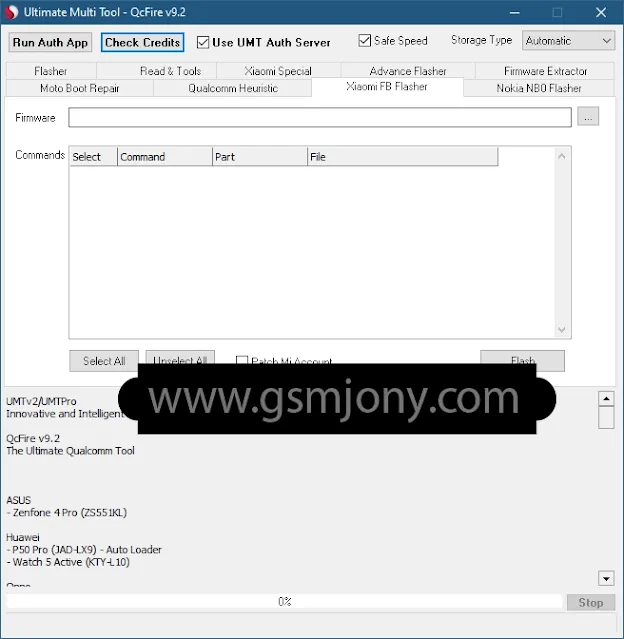This screenshot has width=624, height=639.
Task: Enable the Patch Mi Account checkbox
Action: pos(242,360)
